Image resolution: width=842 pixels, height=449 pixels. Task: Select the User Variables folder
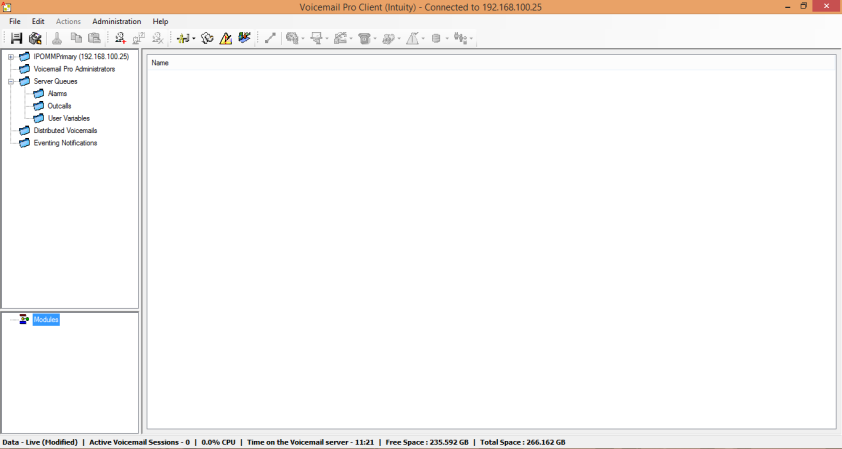coord(69,118)
